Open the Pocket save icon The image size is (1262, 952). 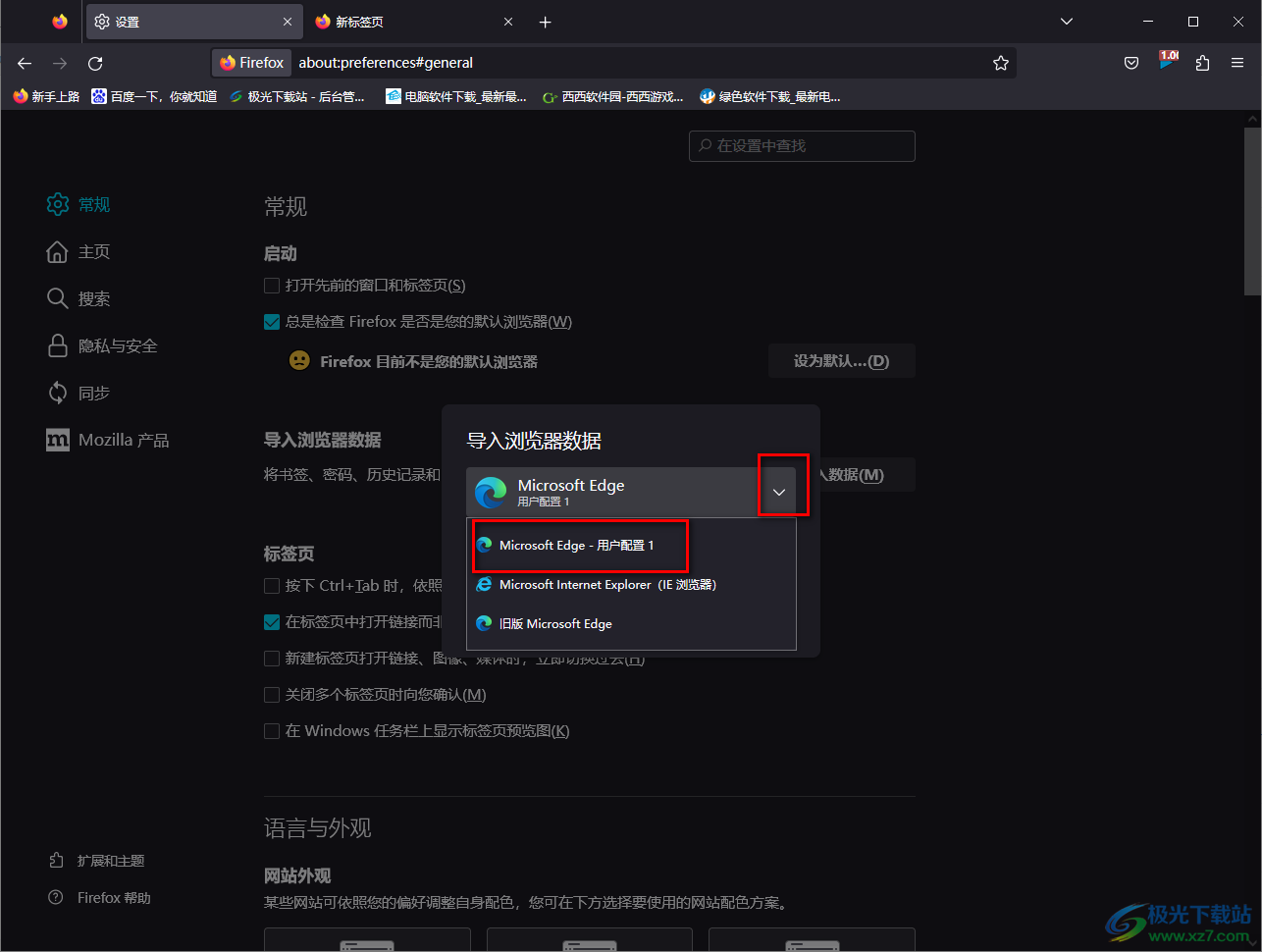(1131, 63)
